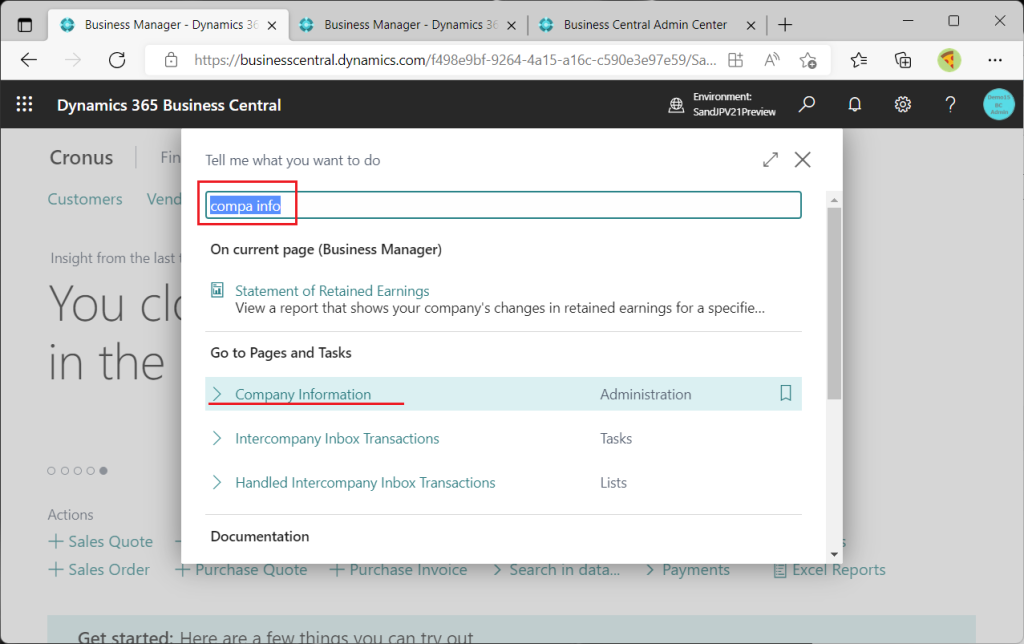Viewport: 1024px width, 644px height.
Task: Close the second Business Manager tab
Action: tap(512, 25)
